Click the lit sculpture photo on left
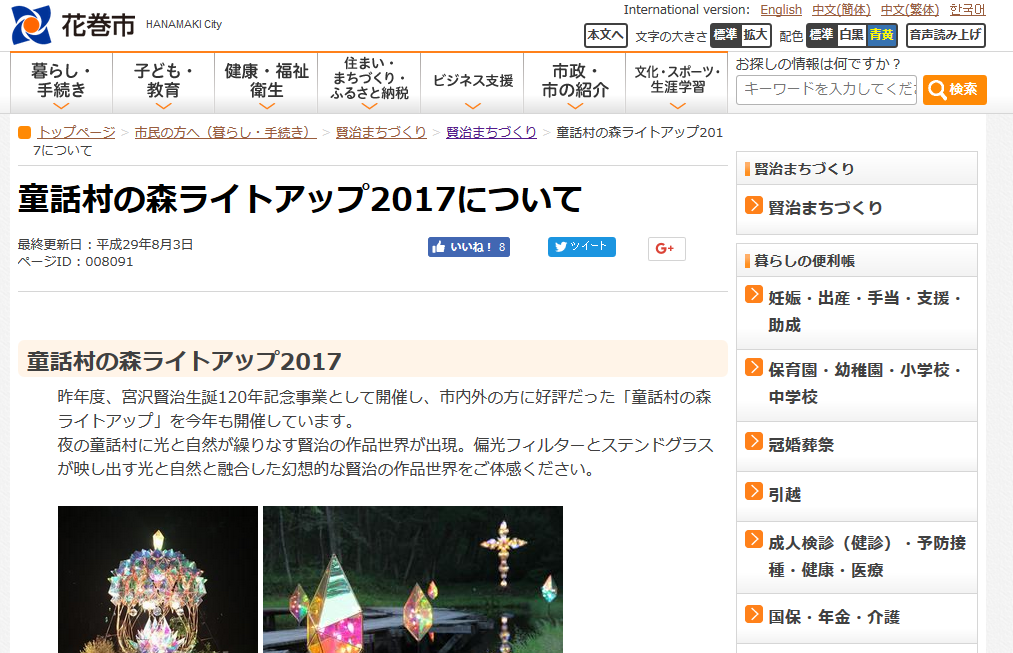This screenshot has height=653, width=1013. (158, 579)
